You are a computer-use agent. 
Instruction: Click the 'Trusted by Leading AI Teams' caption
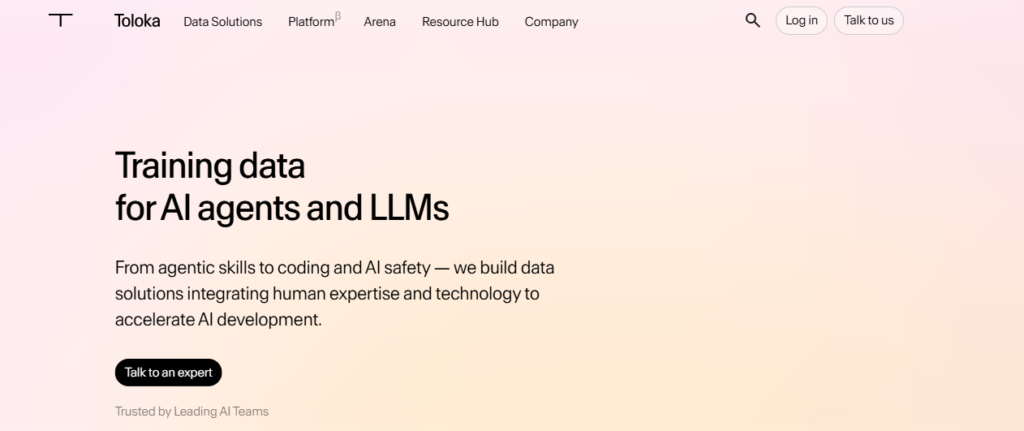tap(192, 411)
